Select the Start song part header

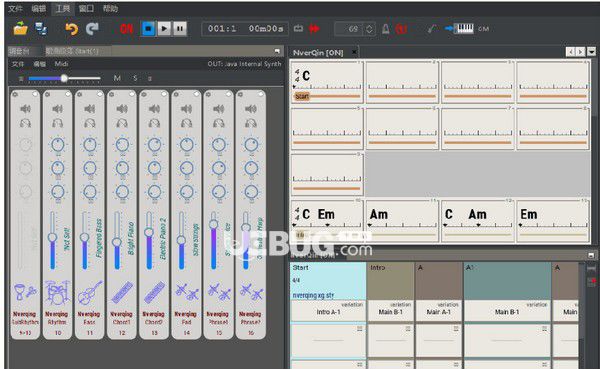coord(328,281)
